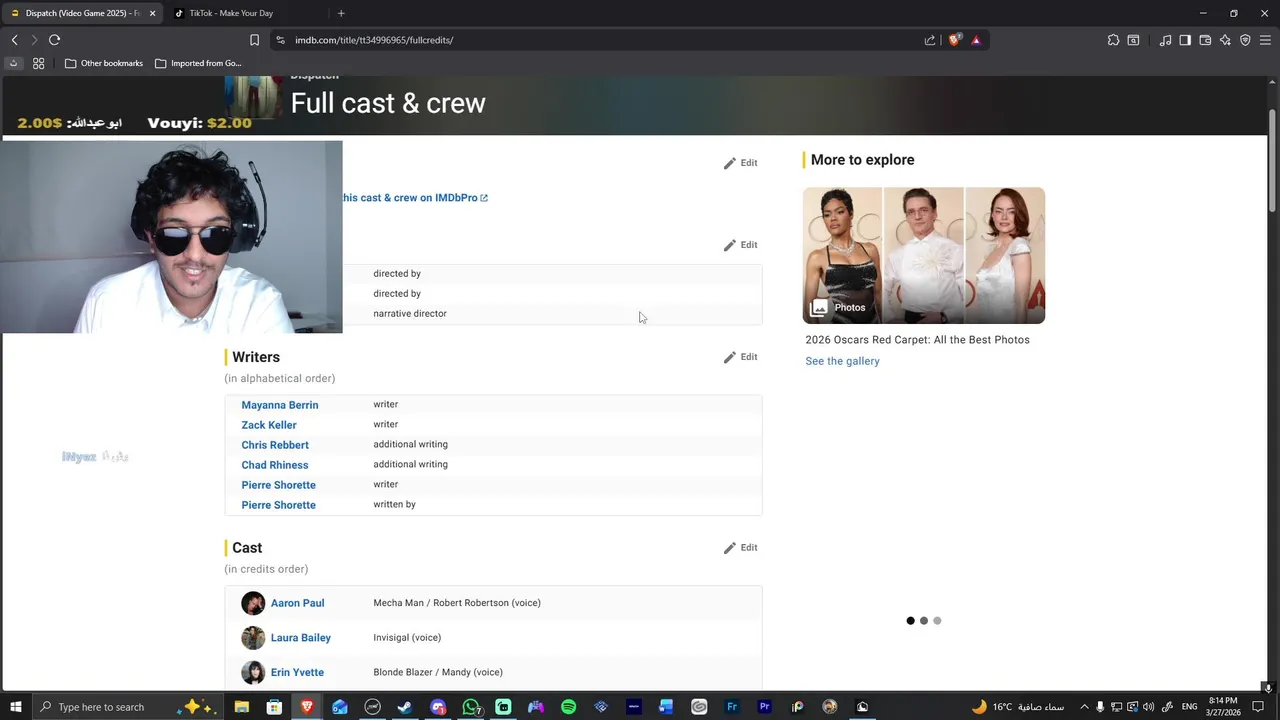Screen dimensions: 1280x720
Task: Open the Oscars Red Carpet photo gallery image
Action: click(x=924, y=255)
